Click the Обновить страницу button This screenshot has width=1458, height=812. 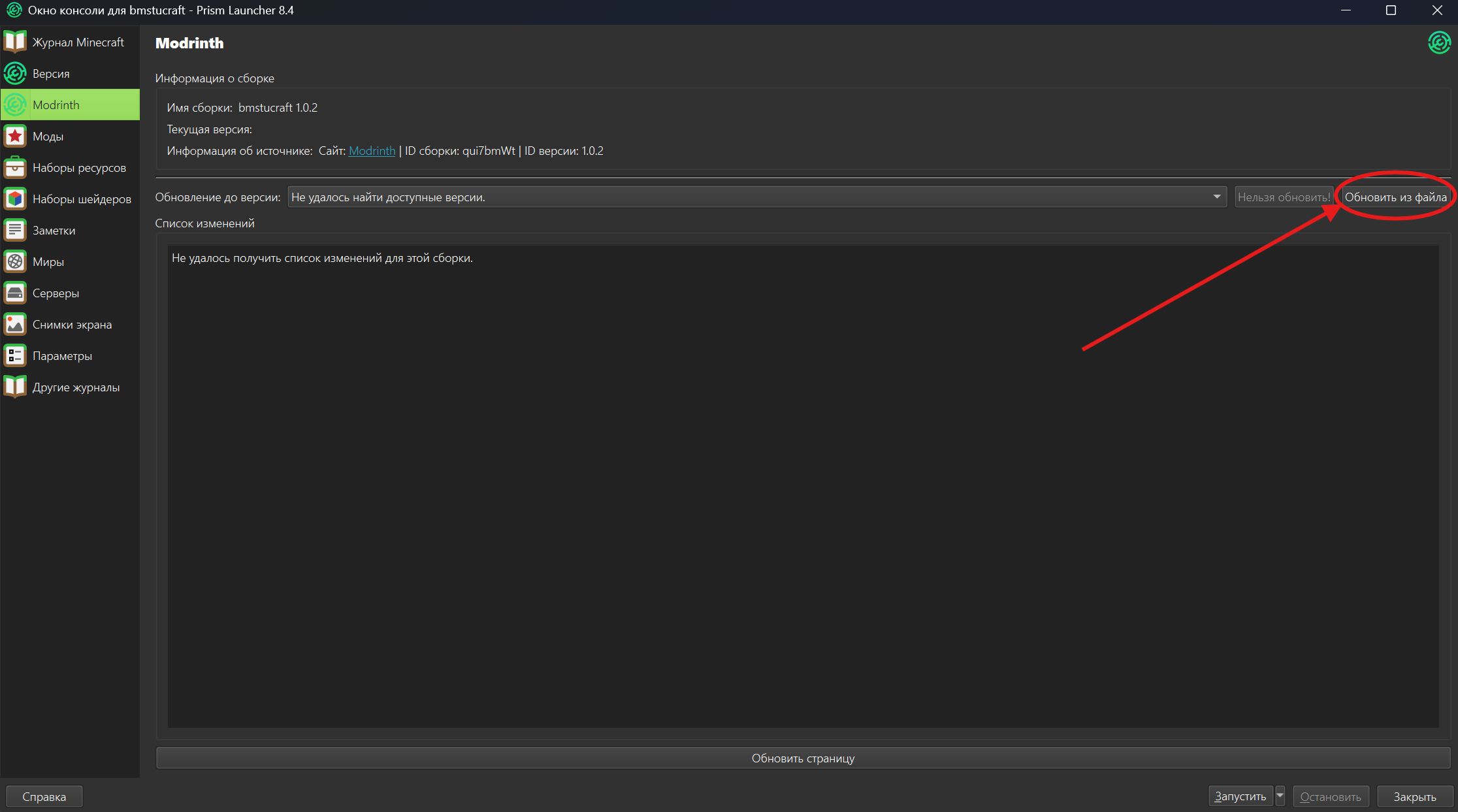click(803, 758)
